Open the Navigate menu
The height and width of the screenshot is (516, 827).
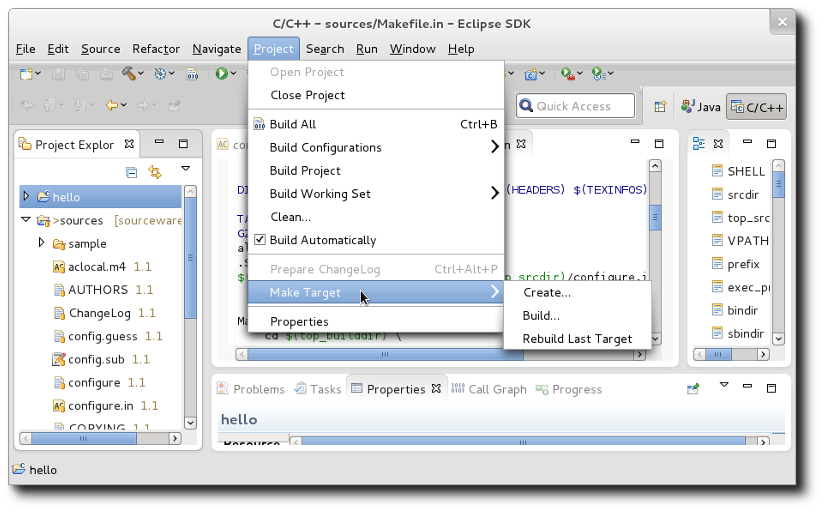216,49
